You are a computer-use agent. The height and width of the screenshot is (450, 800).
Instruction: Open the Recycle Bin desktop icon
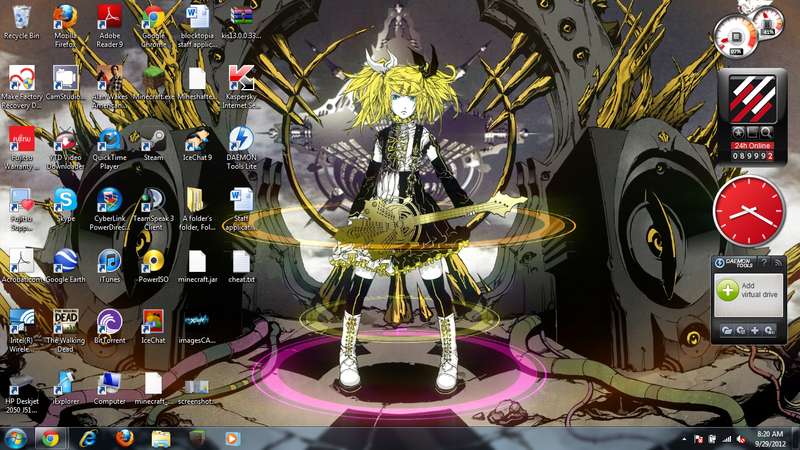click(21, 22)
